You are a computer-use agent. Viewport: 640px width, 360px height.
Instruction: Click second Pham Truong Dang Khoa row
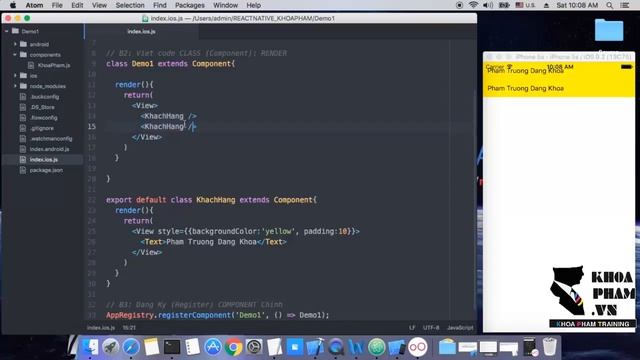click(559, 88)
